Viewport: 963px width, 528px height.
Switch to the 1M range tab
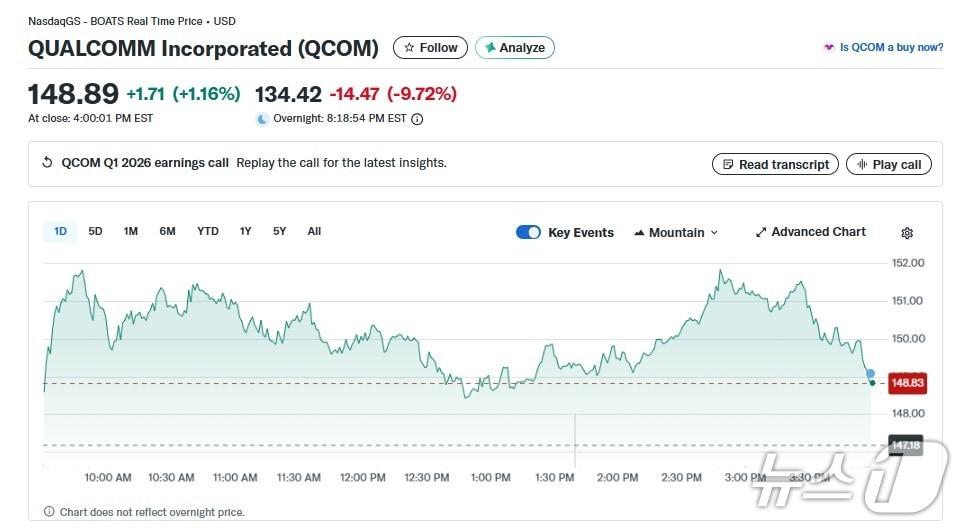[x=131, y=231]
